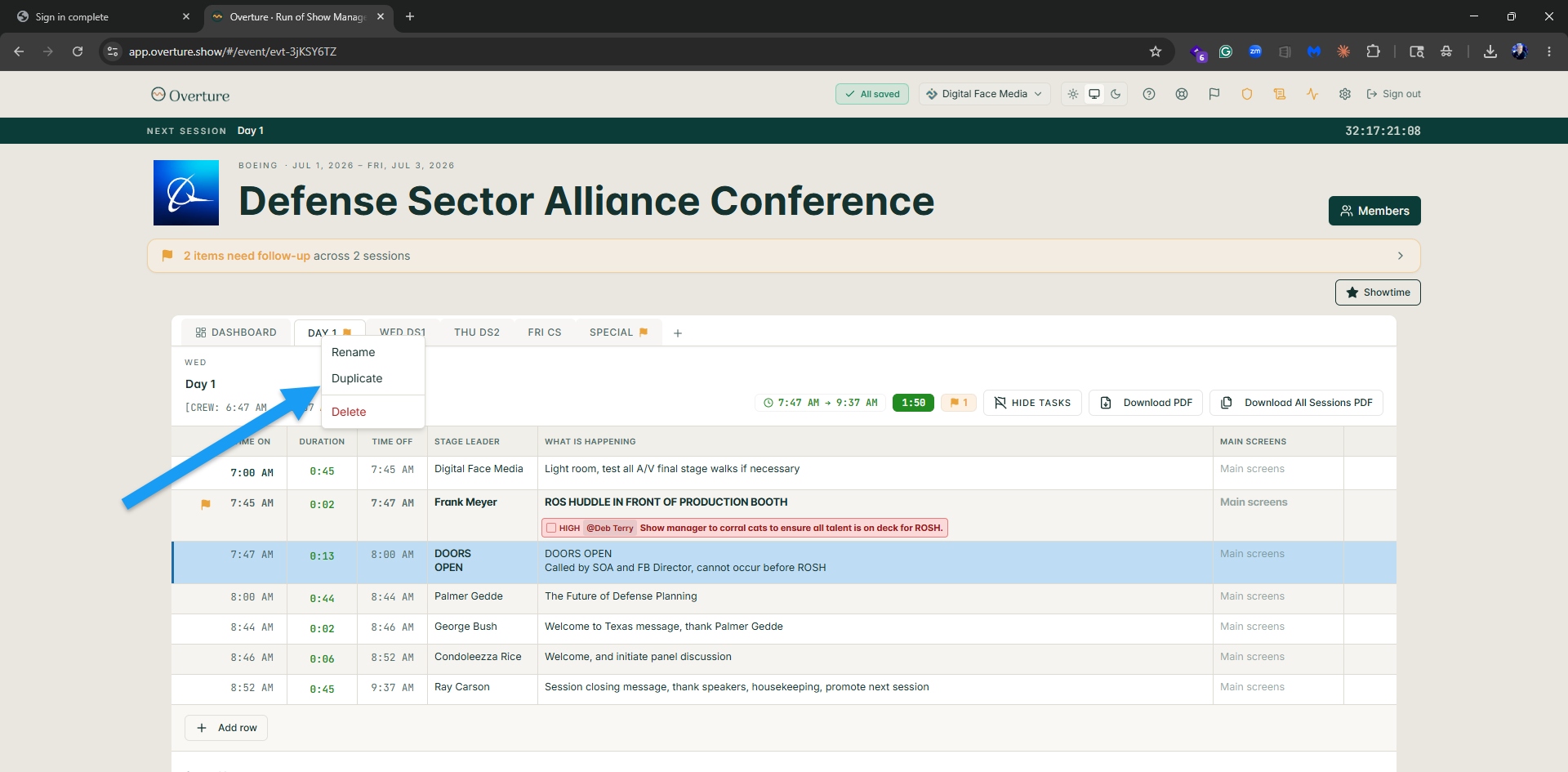This screenshot has width=1568, height=772.
Task: Open a new browser tab
Action: [410, 16]
